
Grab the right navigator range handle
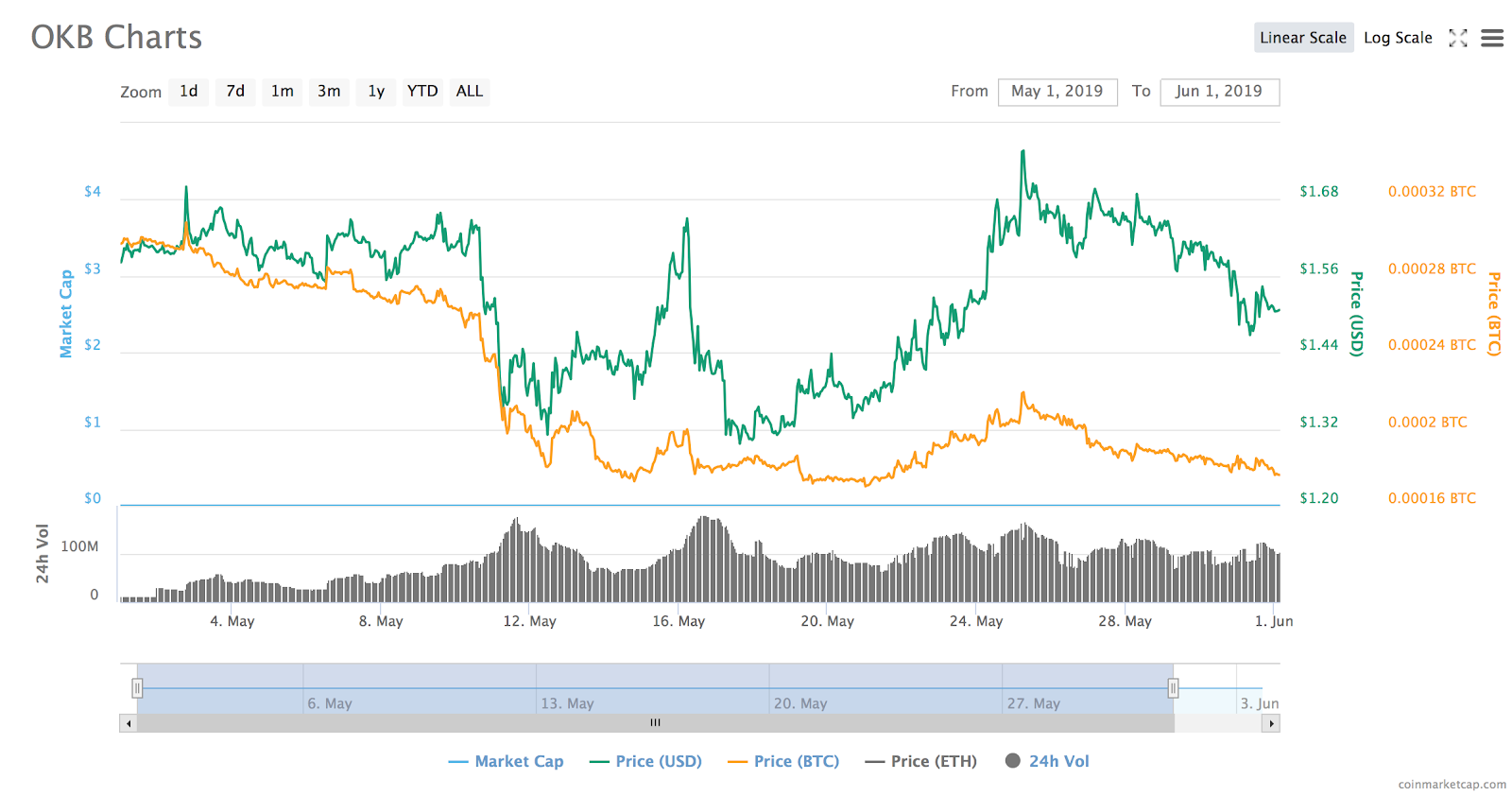click(1173, 688)
